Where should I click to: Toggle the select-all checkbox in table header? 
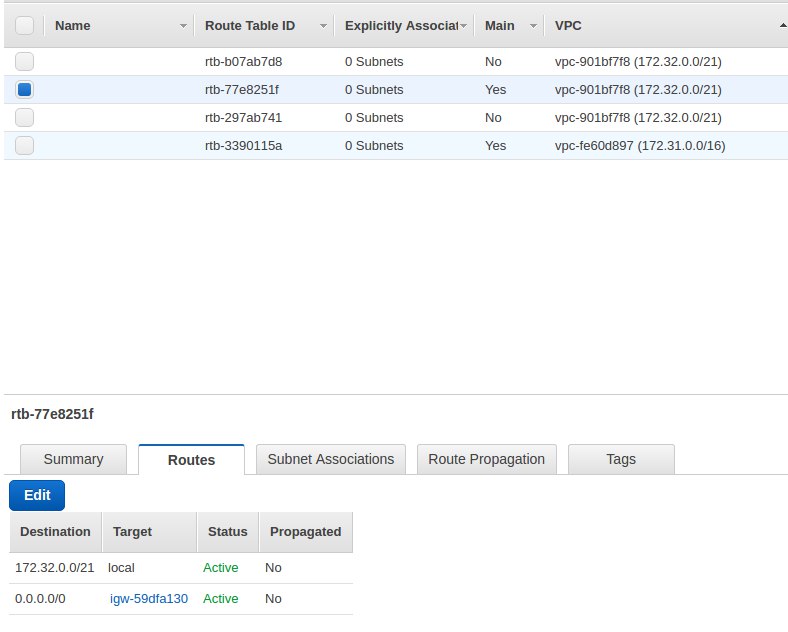tap(25, 25)
